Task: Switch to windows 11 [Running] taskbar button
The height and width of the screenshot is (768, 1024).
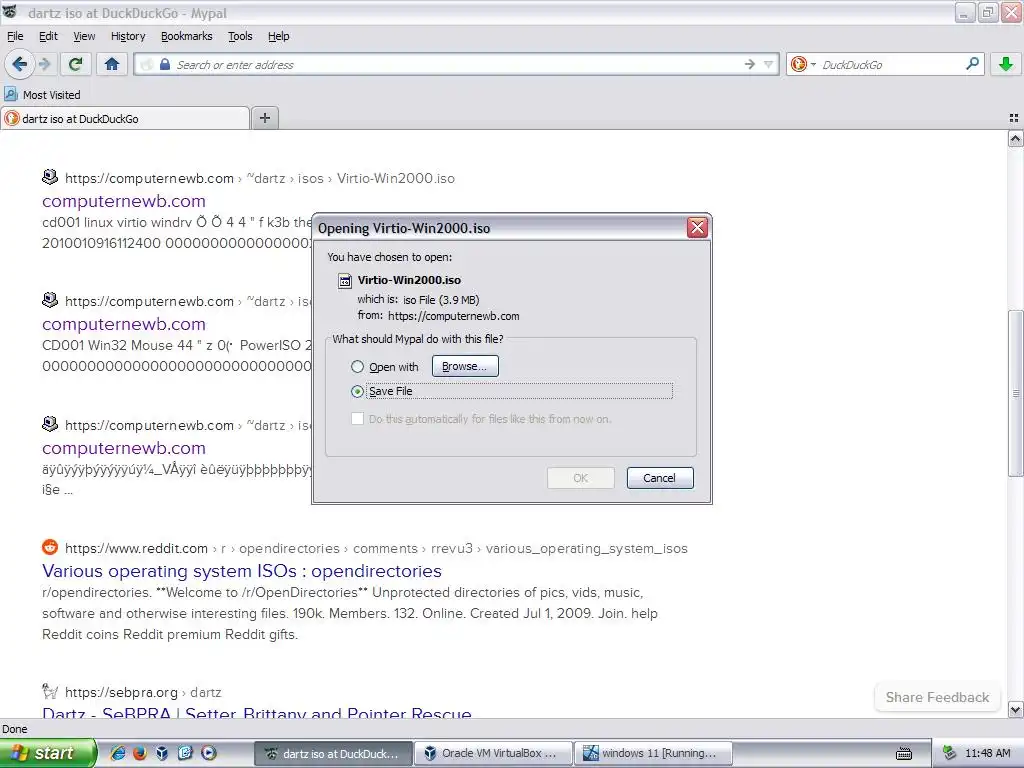Action: 653,753
